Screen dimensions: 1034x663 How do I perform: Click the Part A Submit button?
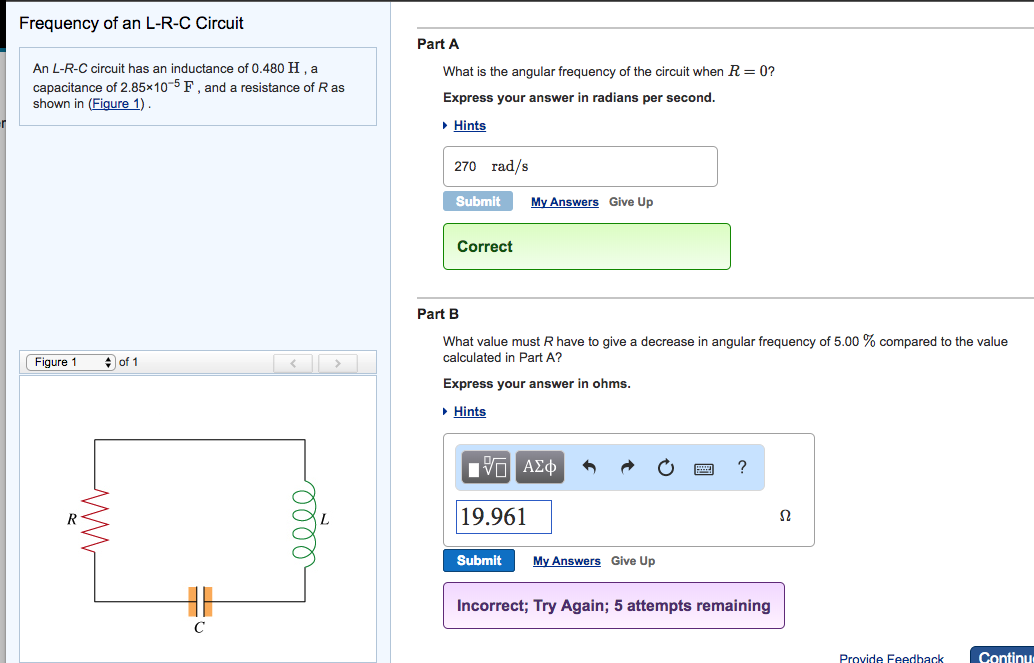tap(478, 201)
